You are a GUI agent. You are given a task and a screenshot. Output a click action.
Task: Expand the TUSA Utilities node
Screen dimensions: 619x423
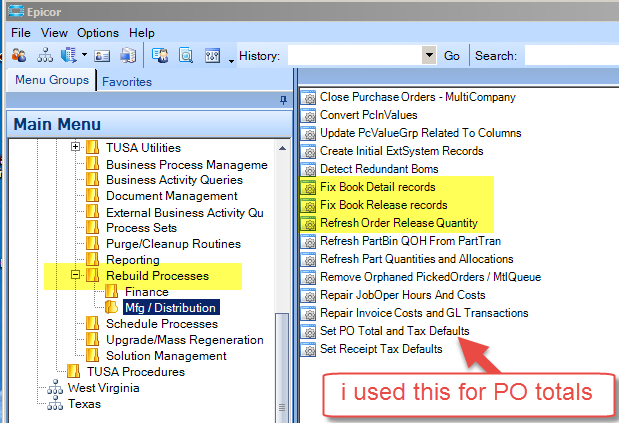tap(75, 147)
